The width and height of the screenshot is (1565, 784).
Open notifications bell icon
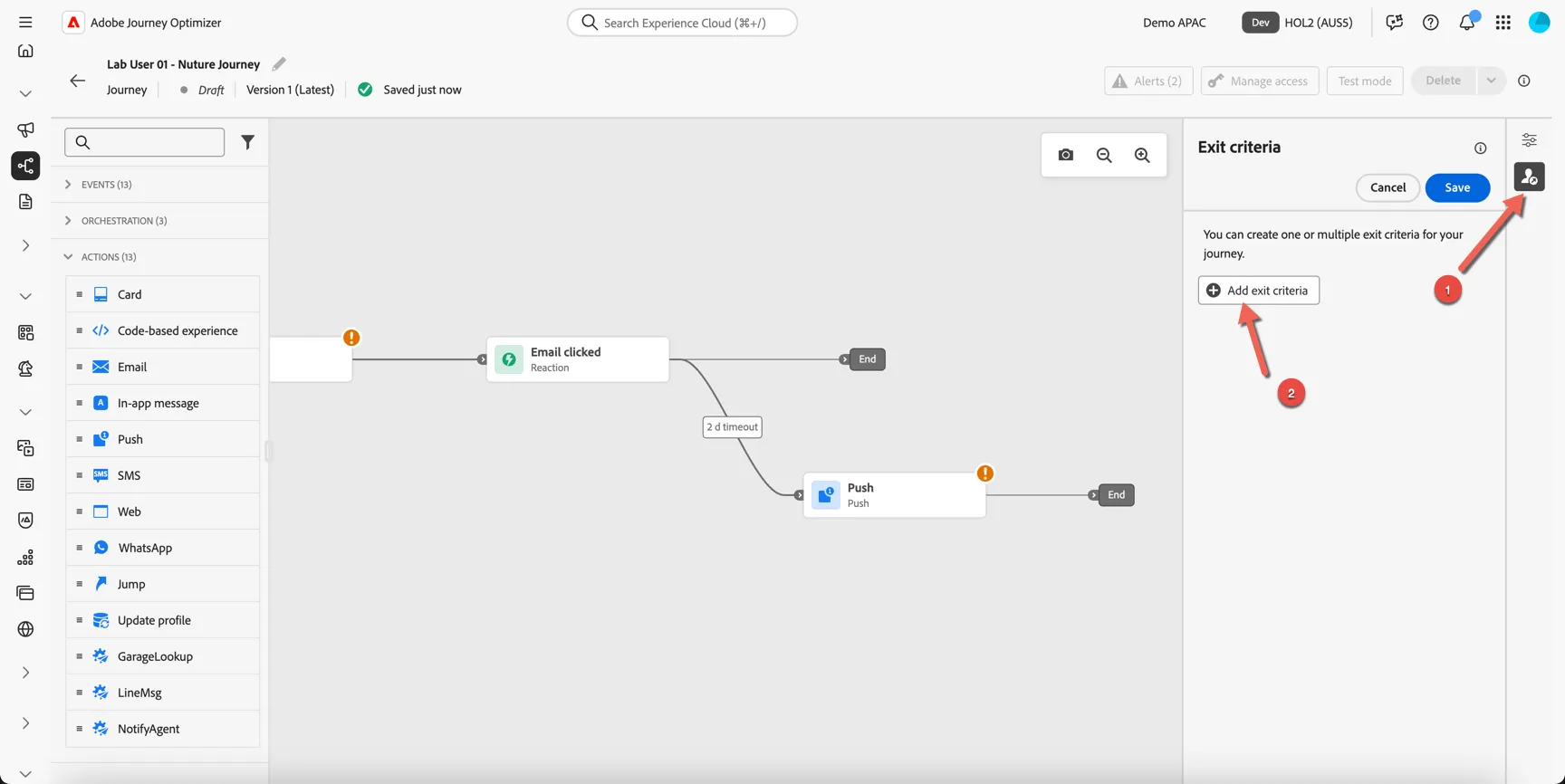tap(1467, 23)
